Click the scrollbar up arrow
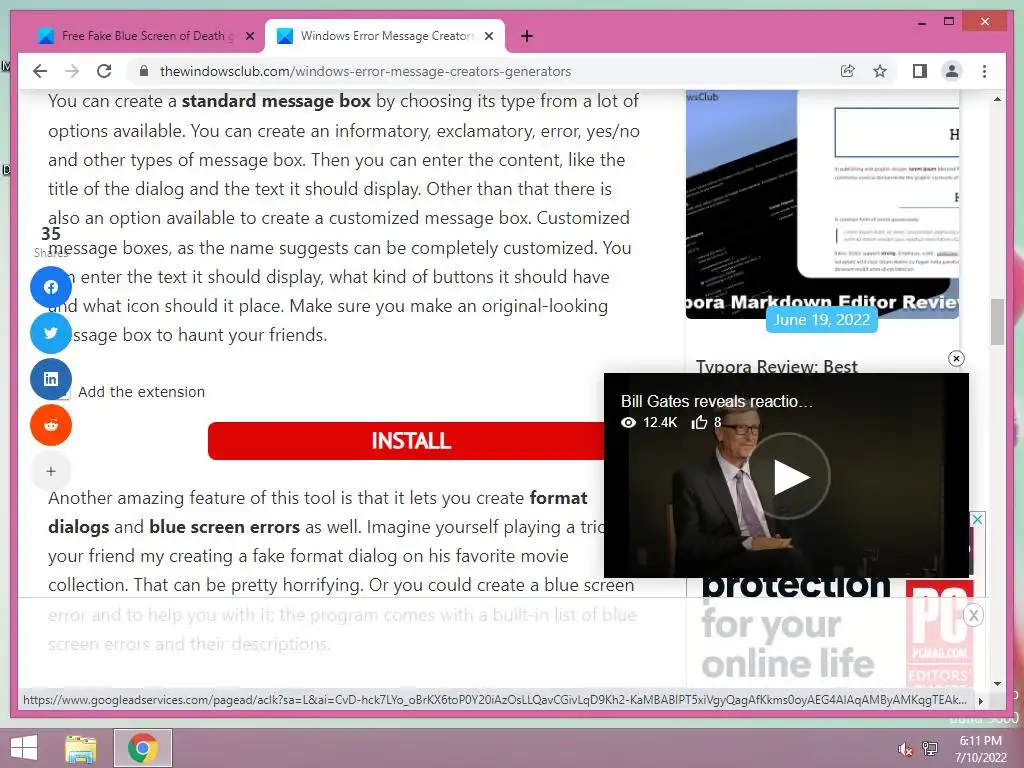The image size is (1024, 768). click(997, 99)
